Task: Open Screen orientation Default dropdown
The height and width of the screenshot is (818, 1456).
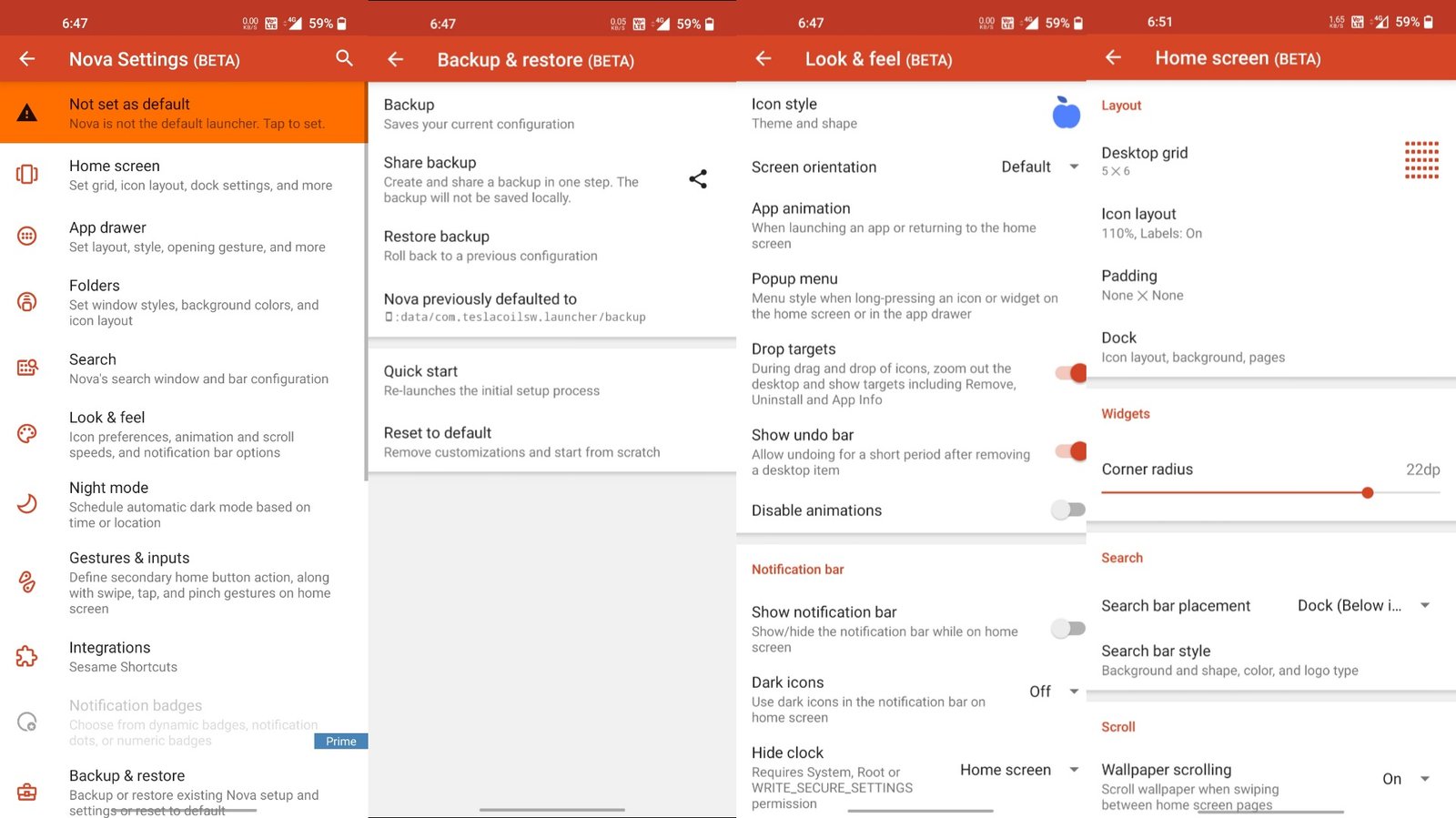Action: (1040, 167)
